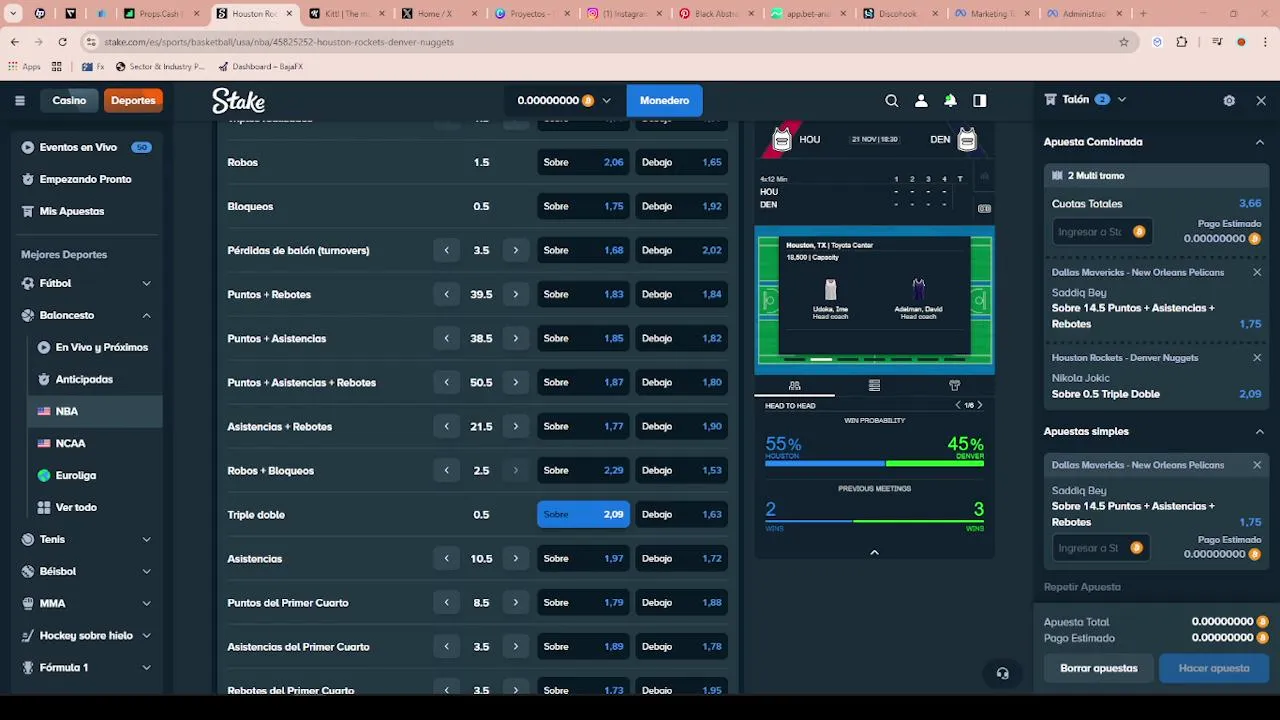Viewport: 1280px width, 720px height.
Task: Open the head-to-head stats tab icon
Action: pyautogui.click(x=794, y=385)
